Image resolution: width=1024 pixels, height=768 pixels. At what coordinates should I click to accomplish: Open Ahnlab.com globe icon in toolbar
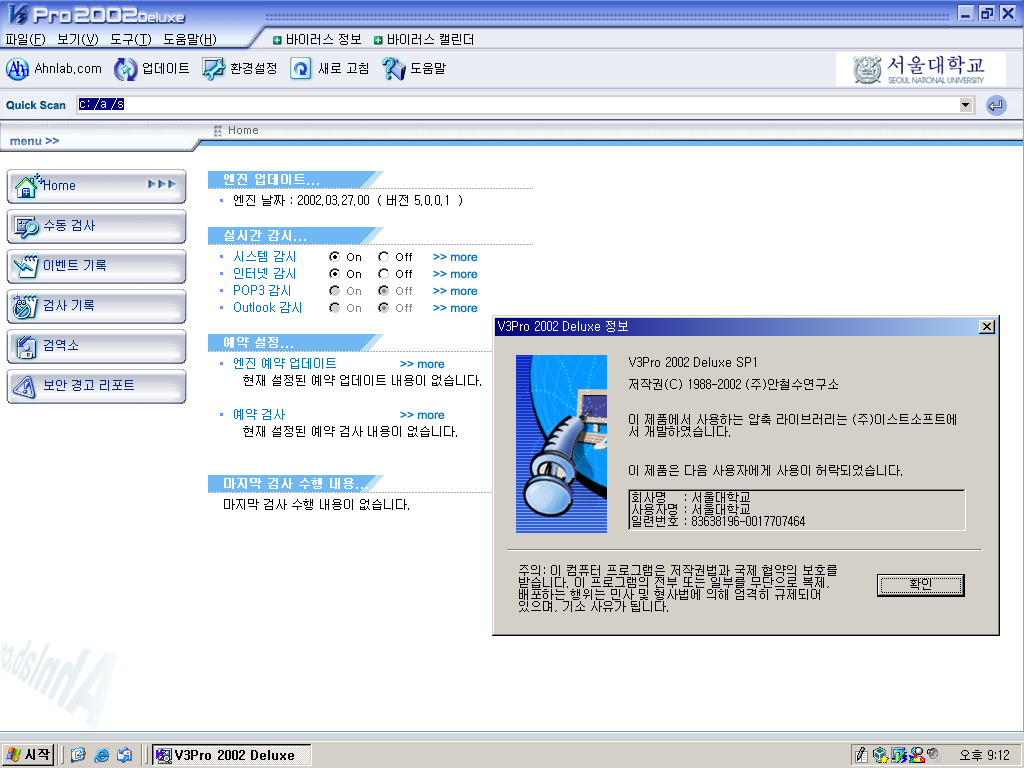18,69
